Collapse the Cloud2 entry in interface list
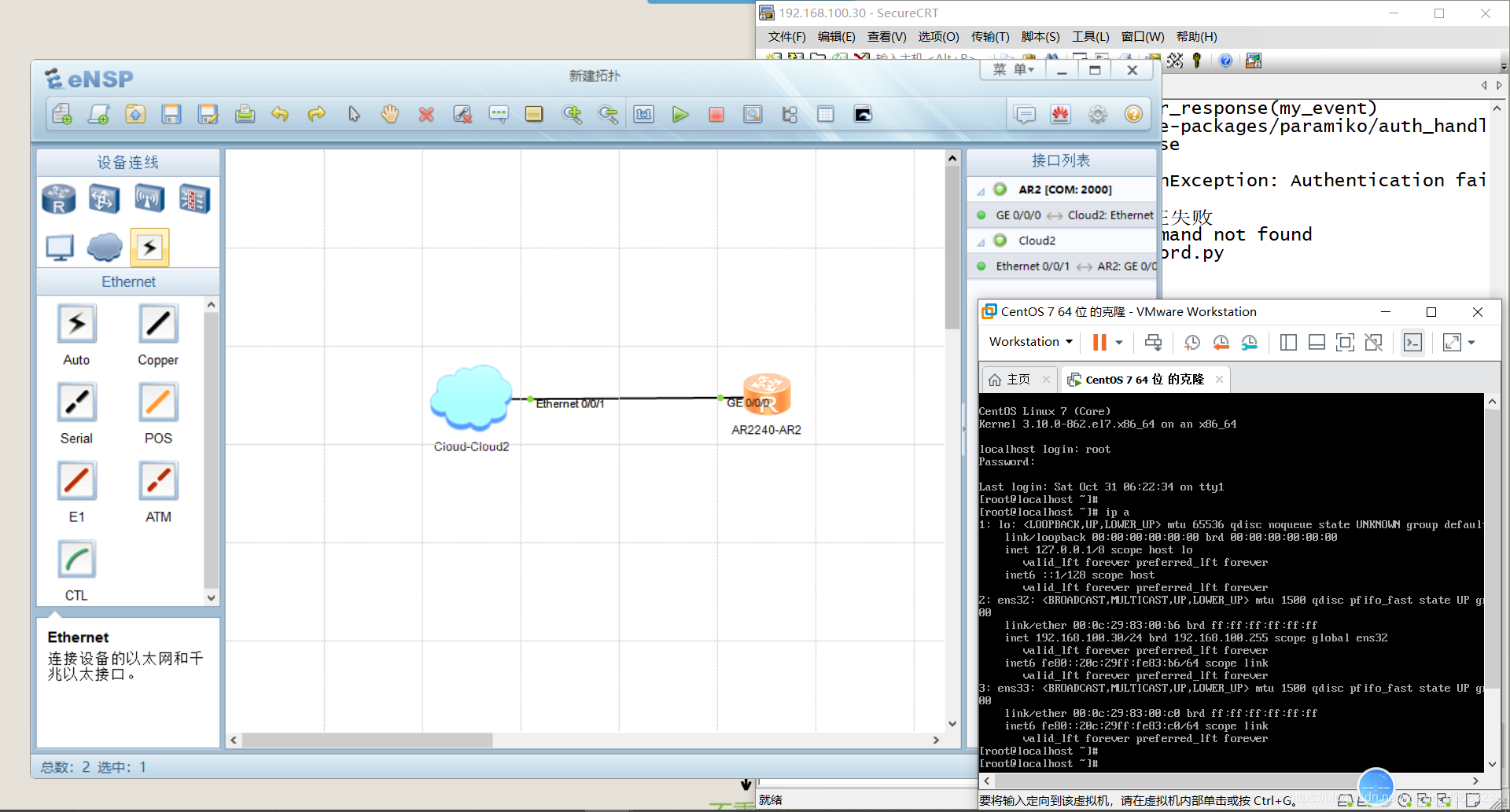 pos(981,242)
